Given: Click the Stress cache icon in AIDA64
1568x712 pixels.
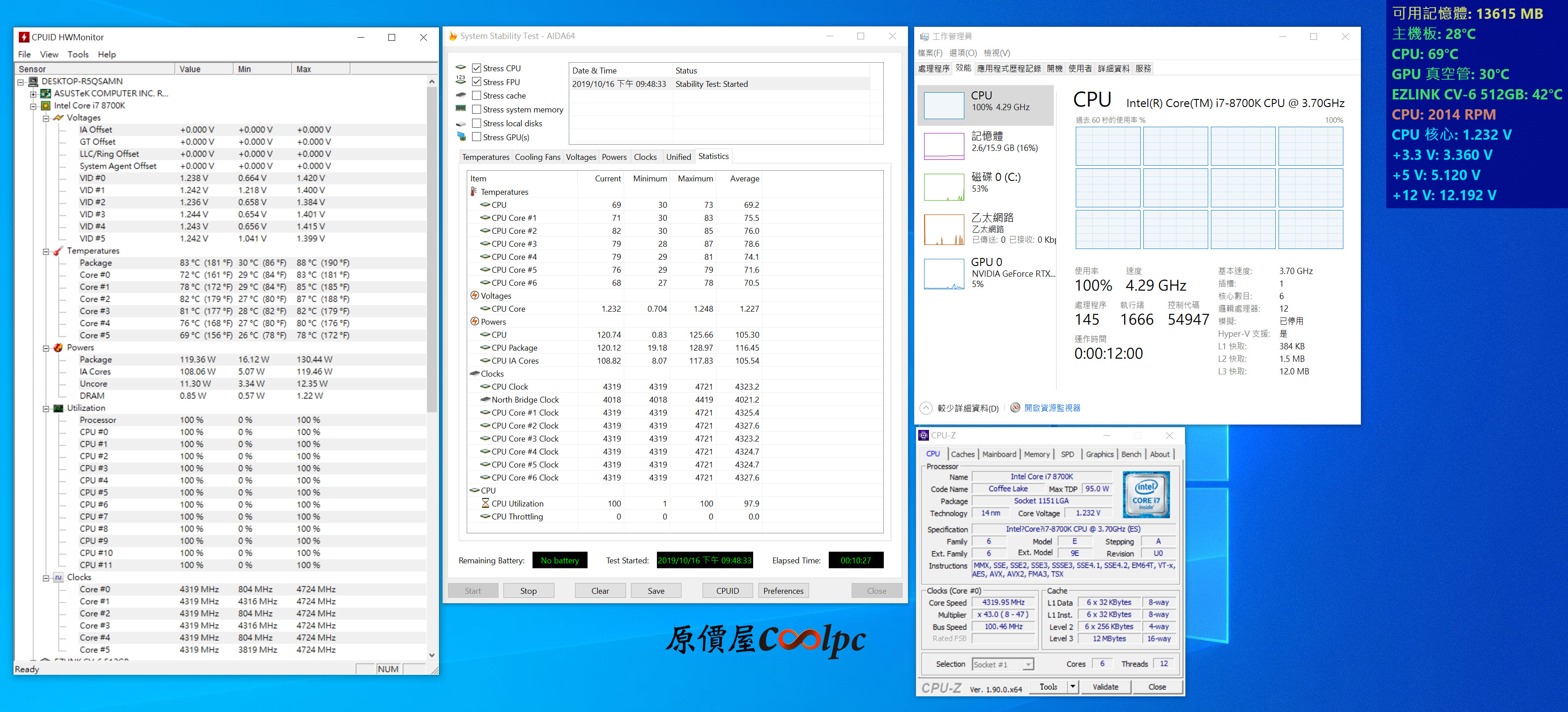Looking at the screenshot, I should pos(461,95).
